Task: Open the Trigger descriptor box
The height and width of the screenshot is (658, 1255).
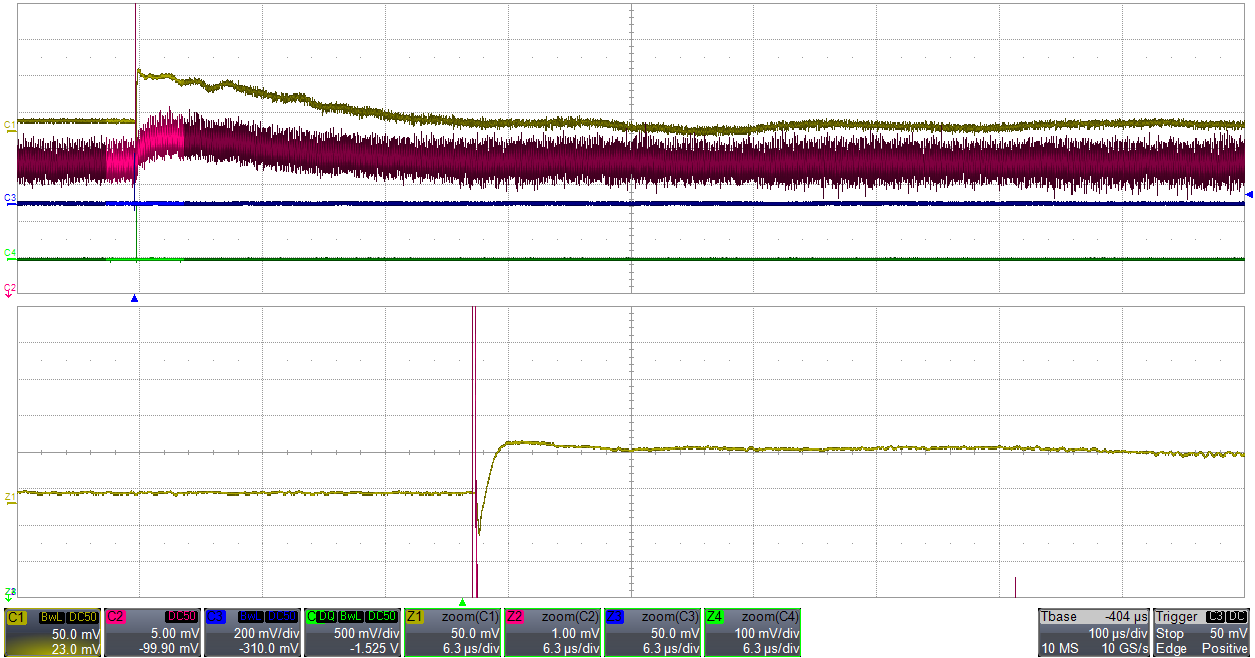Action: coord(1202,632)
